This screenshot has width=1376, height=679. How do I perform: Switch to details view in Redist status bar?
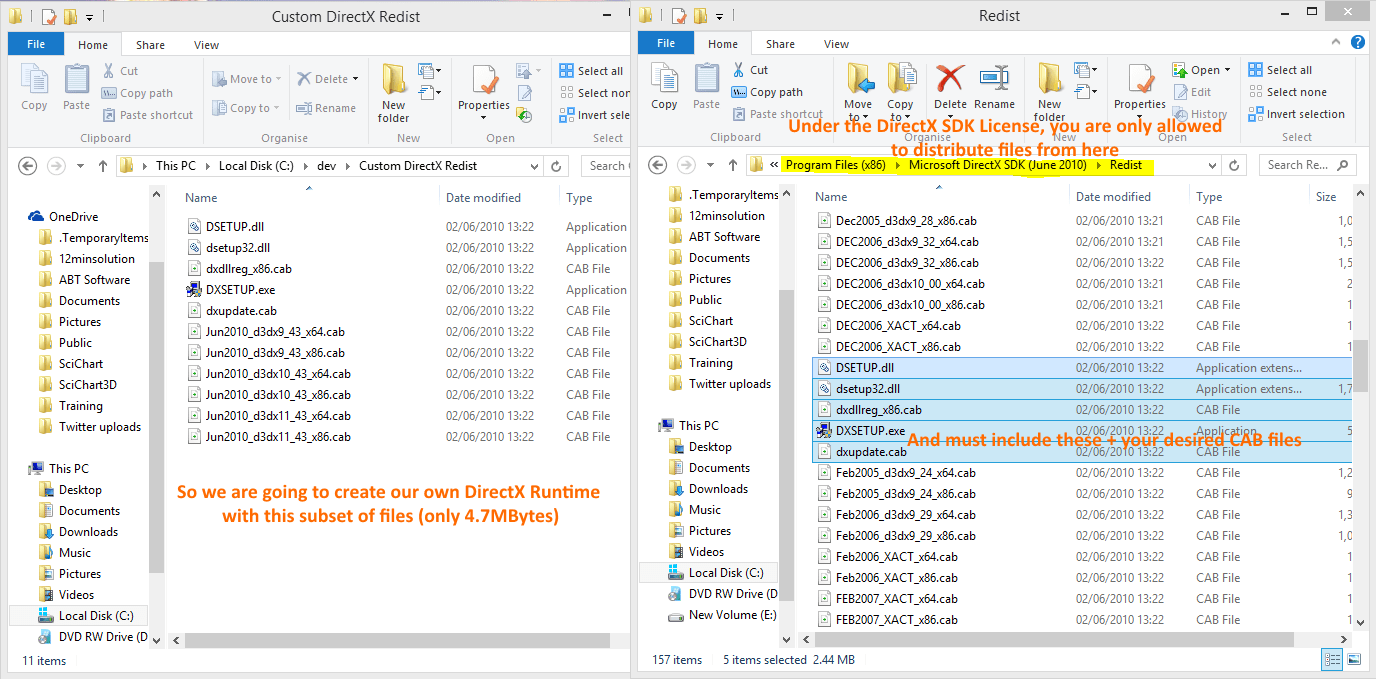[1333, 659]
